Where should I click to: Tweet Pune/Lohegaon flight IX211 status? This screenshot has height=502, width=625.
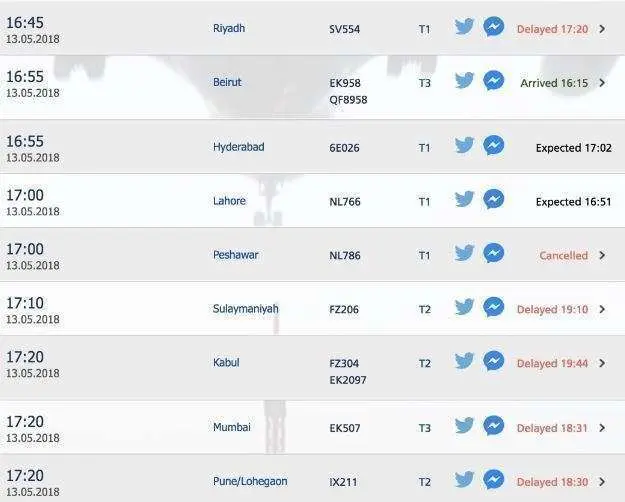click(464, 479)
